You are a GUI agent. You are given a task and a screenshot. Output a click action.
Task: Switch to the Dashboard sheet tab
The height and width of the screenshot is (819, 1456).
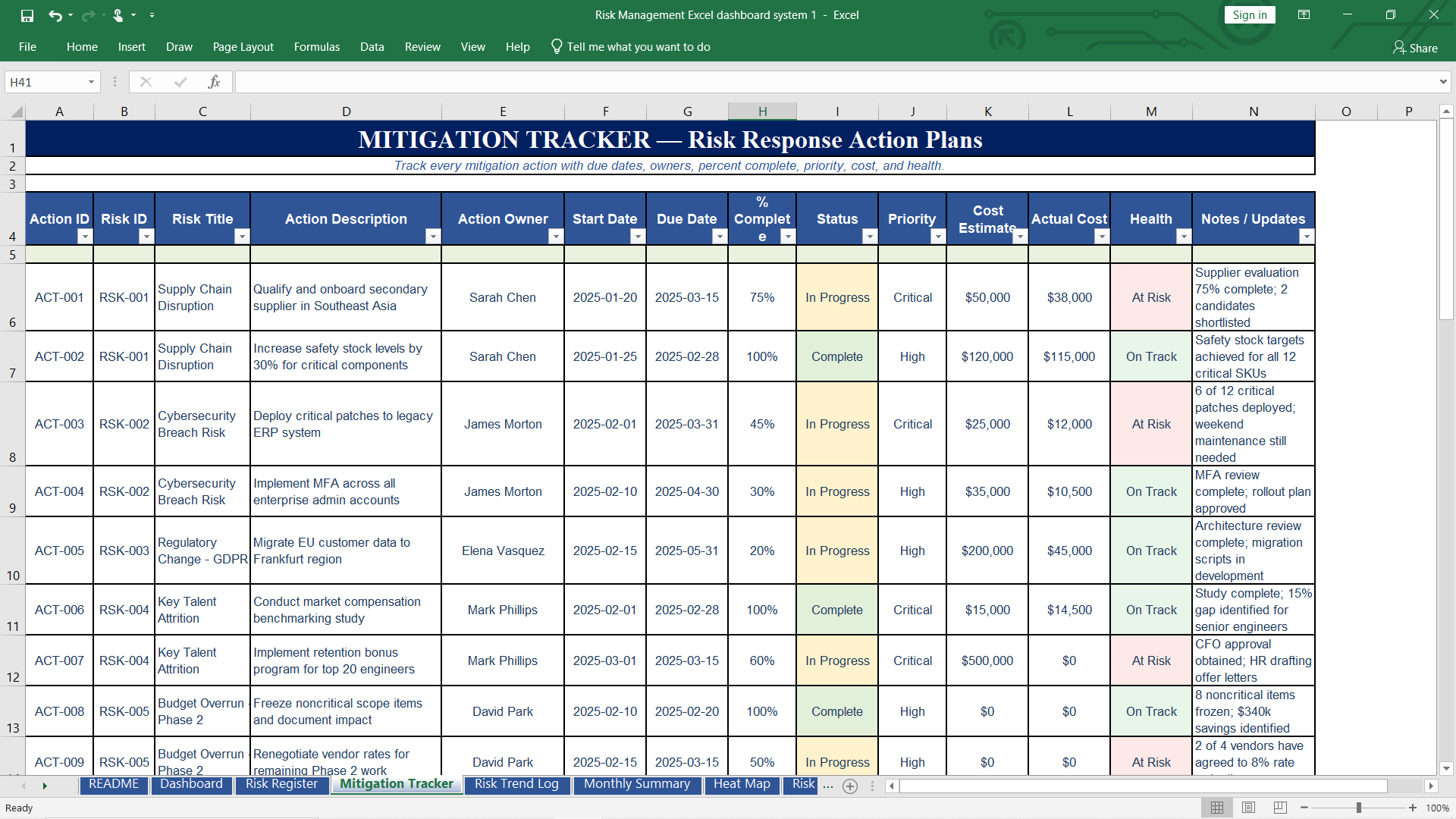(191, 784)
